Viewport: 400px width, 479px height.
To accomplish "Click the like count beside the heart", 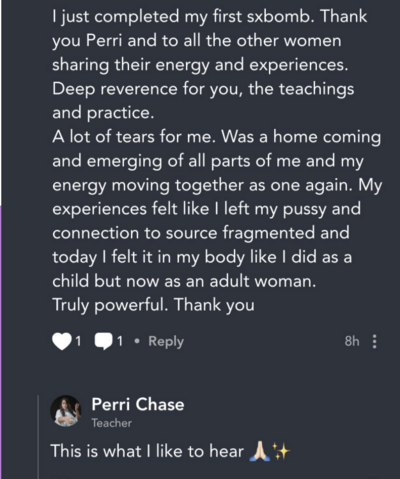I will pos(78,341).
